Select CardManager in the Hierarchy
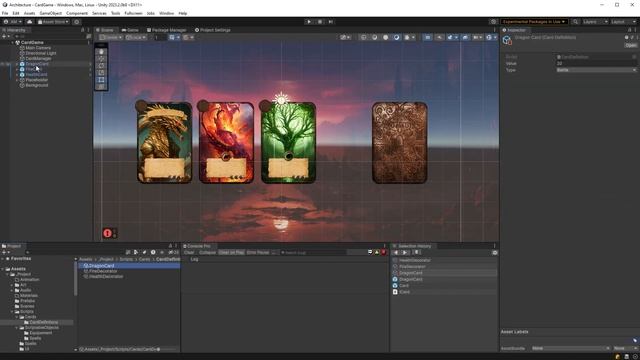Screen dimensions: 640x360 coord(38,58)
